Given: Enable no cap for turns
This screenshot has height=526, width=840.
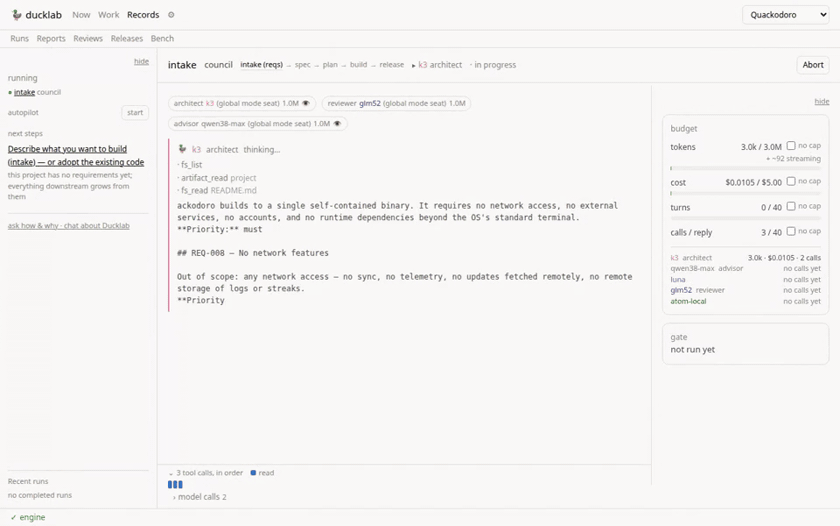Looking at the screenshot, I should (x=791, y=206).
